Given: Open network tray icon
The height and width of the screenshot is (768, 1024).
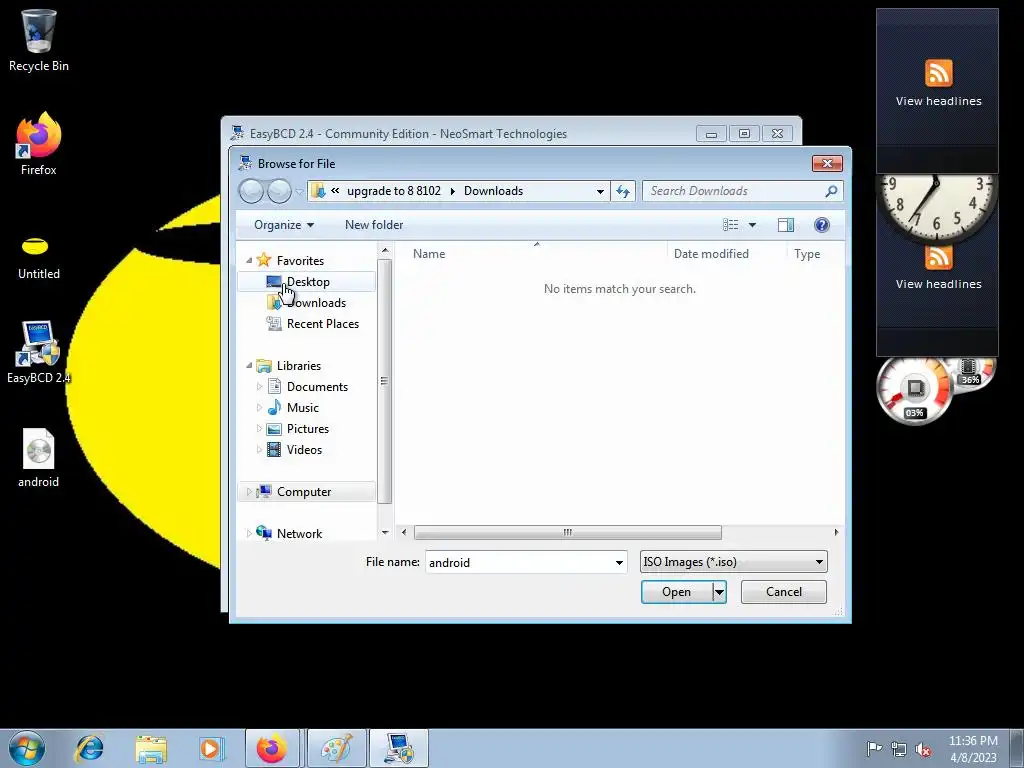Looking at the screenshot, I should pyautogui.click(x=899, y=749).
